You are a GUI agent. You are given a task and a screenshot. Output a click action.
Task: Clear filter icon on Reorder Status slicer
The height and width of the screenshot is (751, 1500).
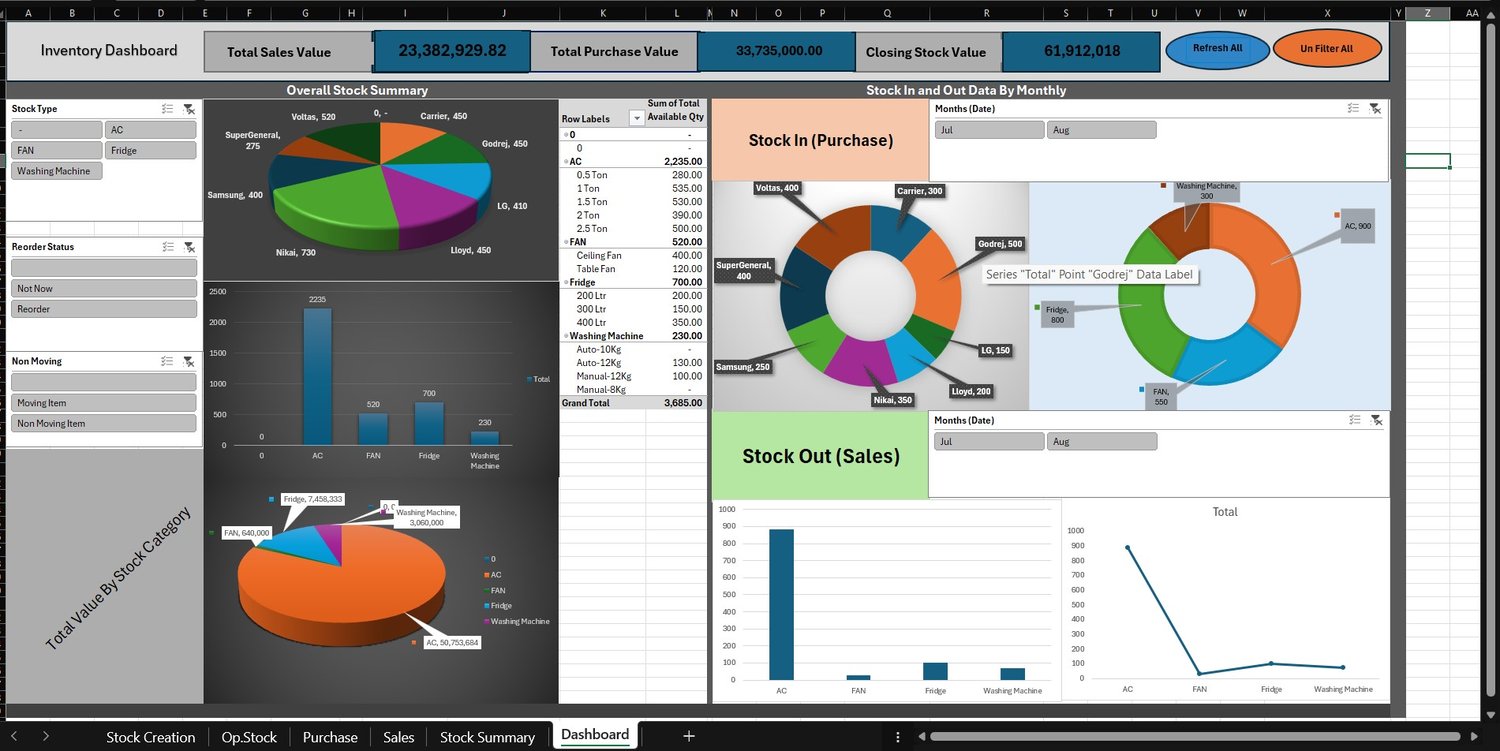click(x=189, y=247)
